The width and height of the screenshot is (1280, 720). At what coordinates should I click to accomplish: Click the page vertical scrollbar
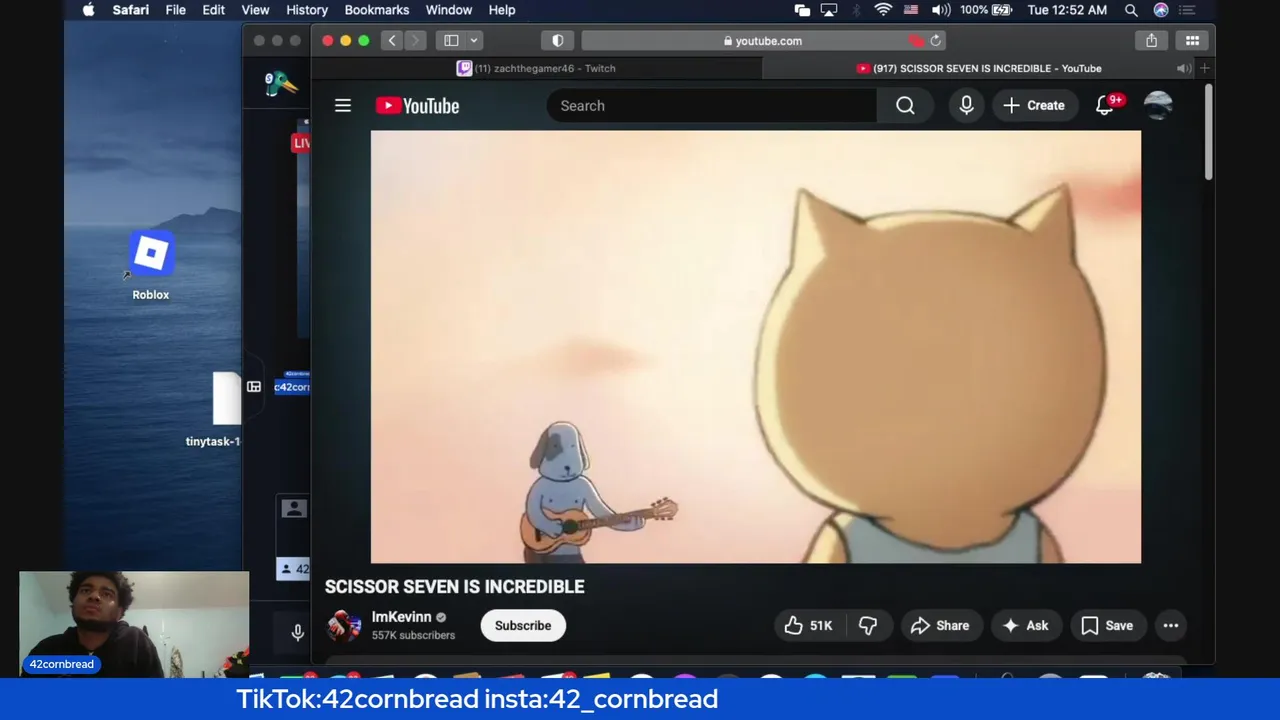click(1208, 134)
